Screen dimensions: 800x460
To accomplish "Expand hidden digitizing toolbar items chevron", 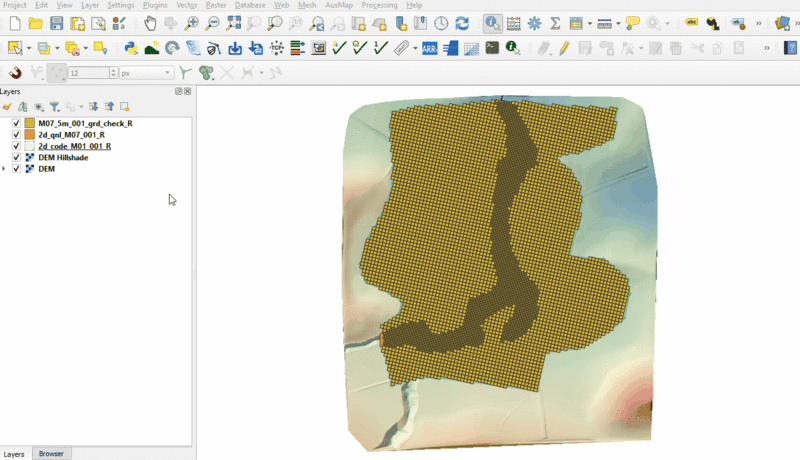I will [766, 48].
